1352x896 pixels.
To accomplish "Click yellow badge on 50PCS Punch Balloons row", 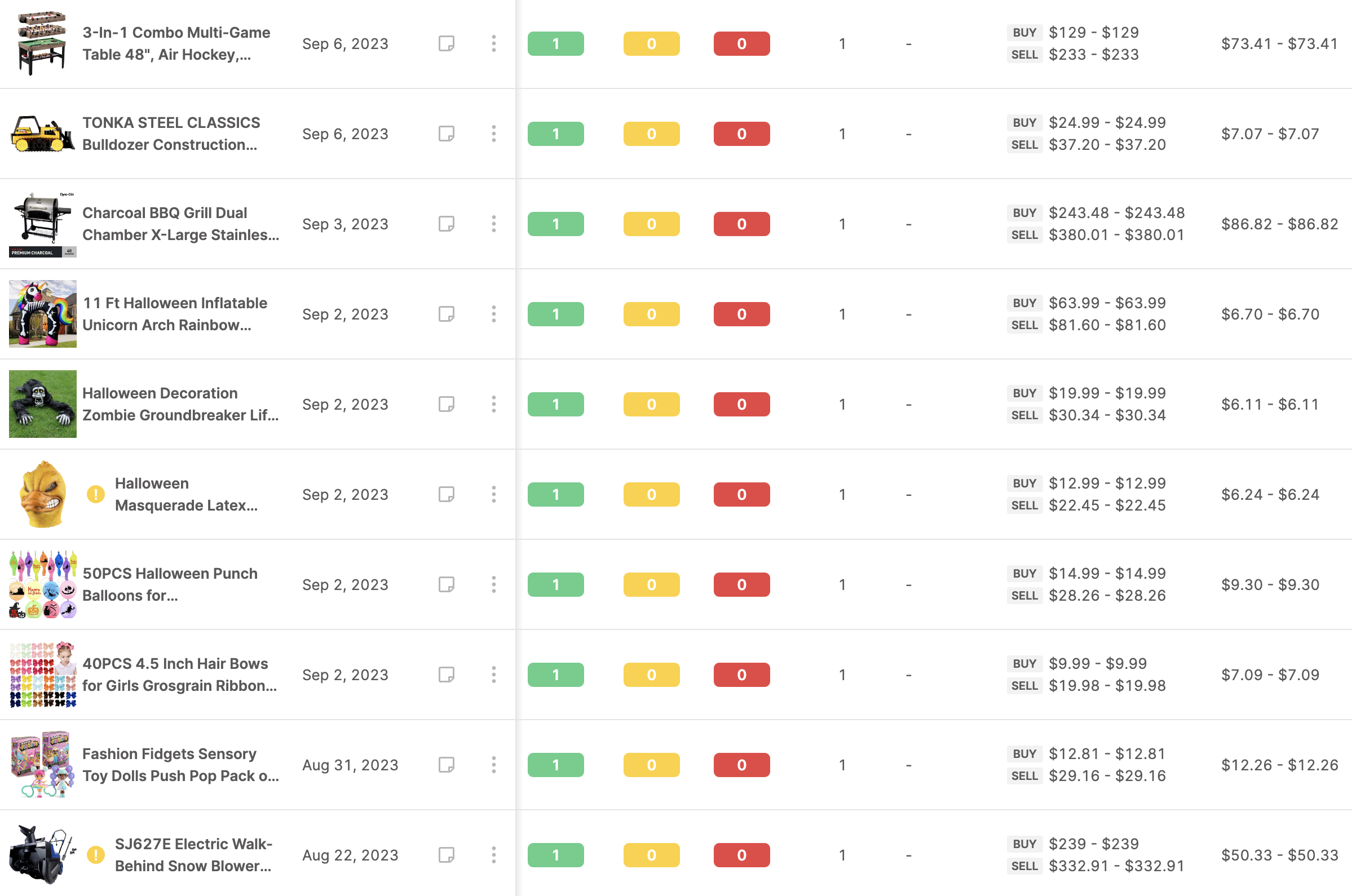I will (651, 584).
